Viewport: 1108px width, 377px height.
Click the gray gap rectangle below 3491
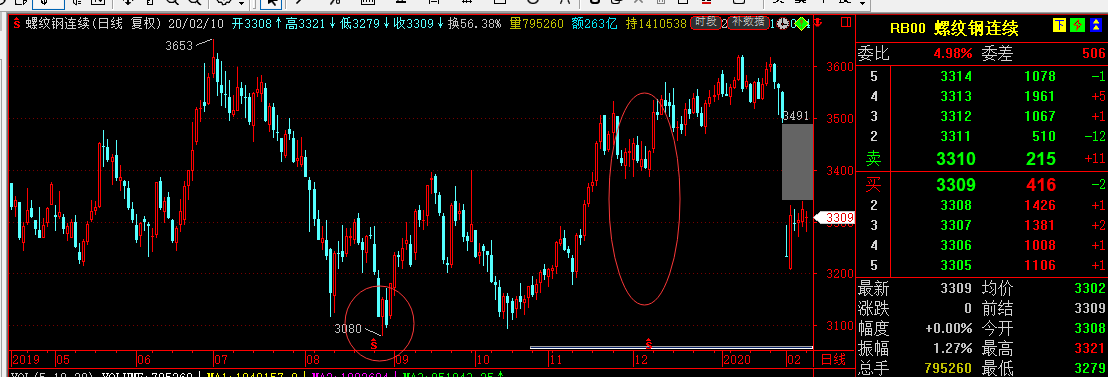click(797, 162)
